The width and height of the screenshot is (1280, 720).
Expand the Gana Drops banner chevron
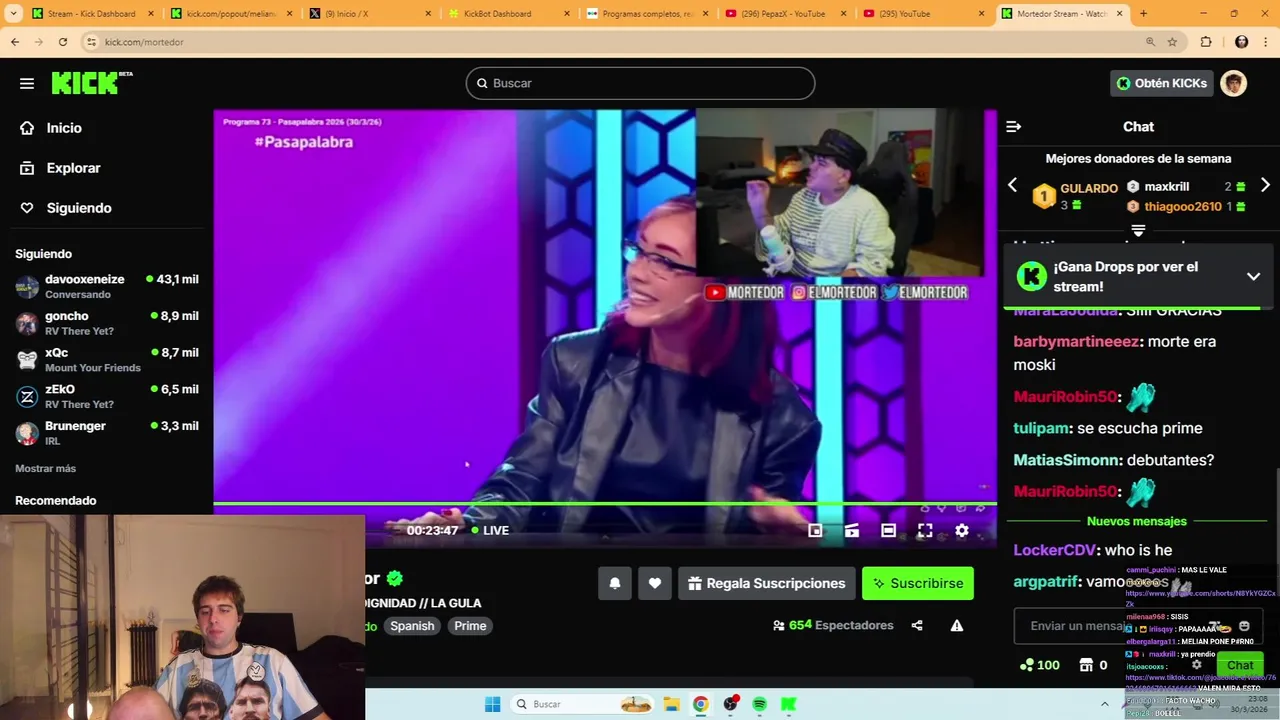[x=1253, y=277]
